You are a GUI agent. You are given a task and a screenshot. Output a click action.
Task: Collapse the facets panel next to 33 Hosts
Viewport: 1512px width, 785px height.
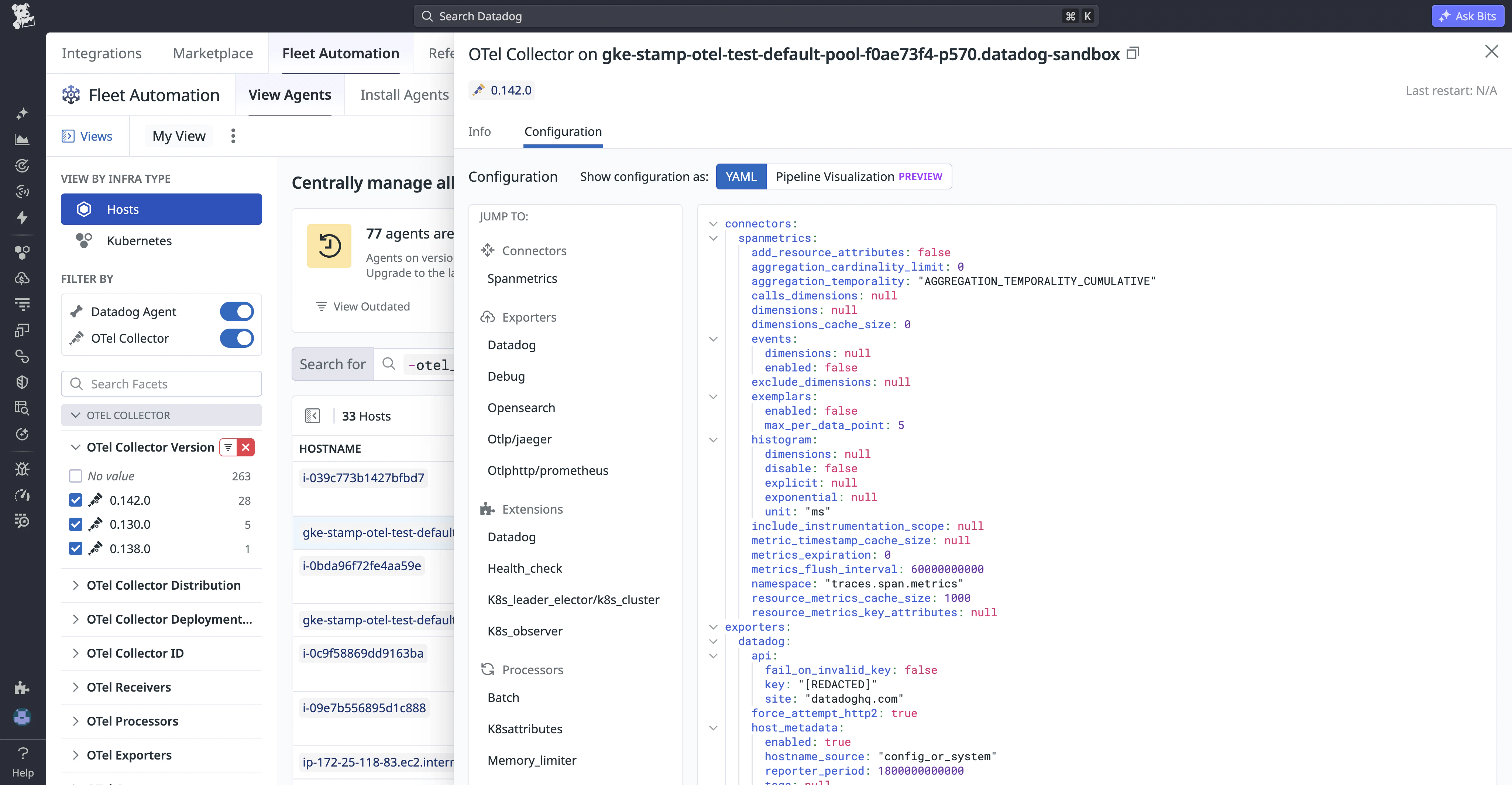(x=312, y=416)
